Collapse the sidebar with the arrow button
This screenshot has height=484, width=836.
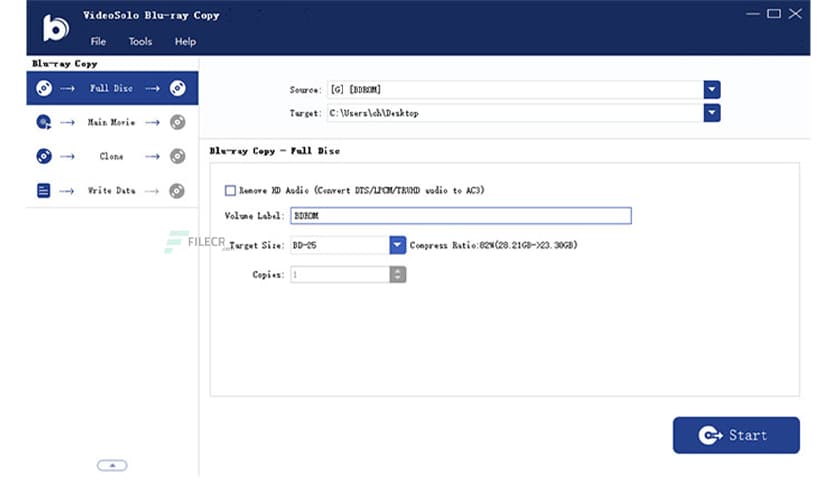[112, 465]
